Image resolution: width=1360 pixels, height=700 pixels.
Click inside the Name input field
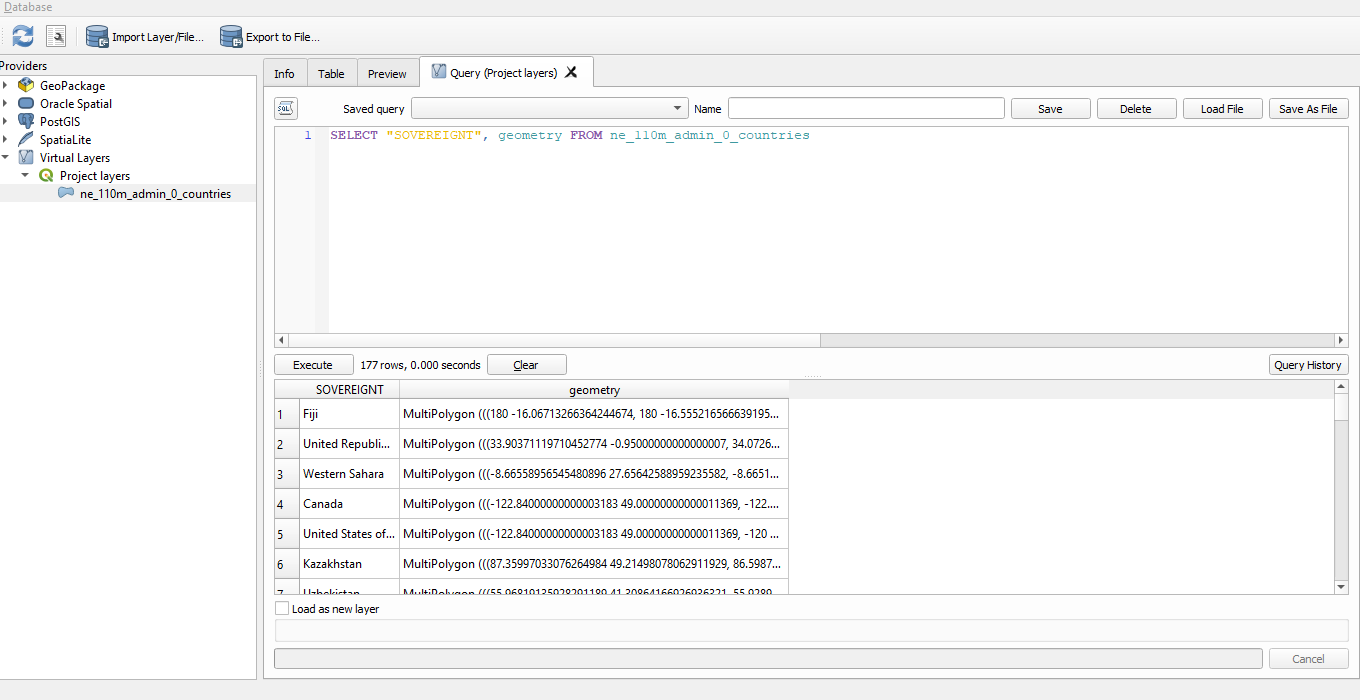(x=865, y=108)
